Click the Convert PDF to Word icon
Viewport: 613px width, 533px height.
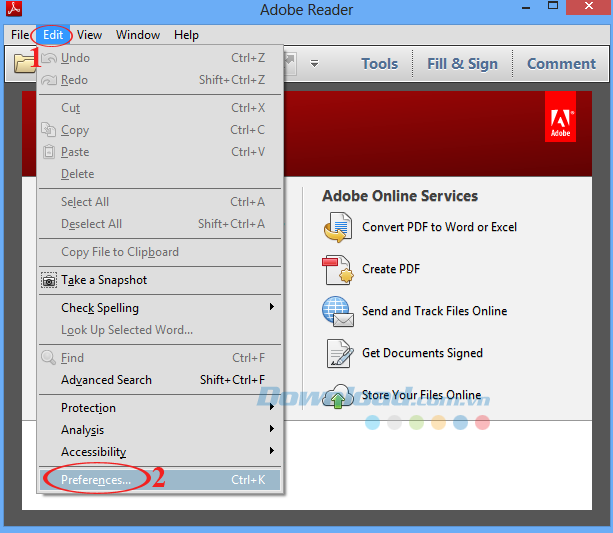click(338, 227)
